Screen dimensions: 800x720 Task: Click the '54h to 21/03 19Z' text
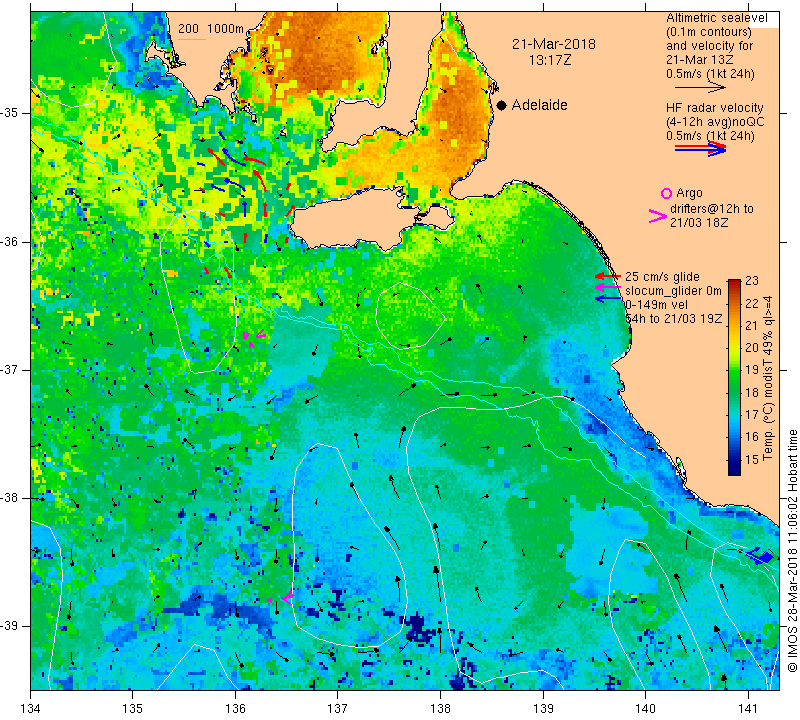[x=673, y=319]
